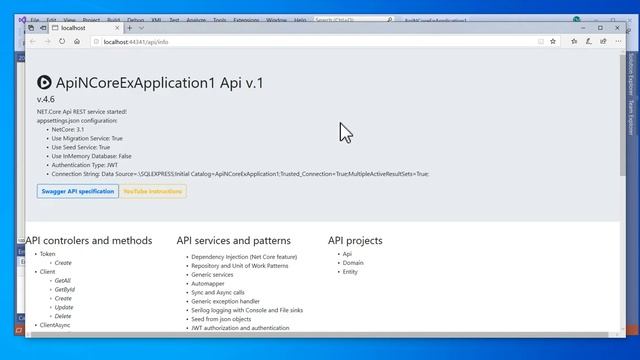Add this page to favorites star
The image size is (640, 360).
[553, 42]
